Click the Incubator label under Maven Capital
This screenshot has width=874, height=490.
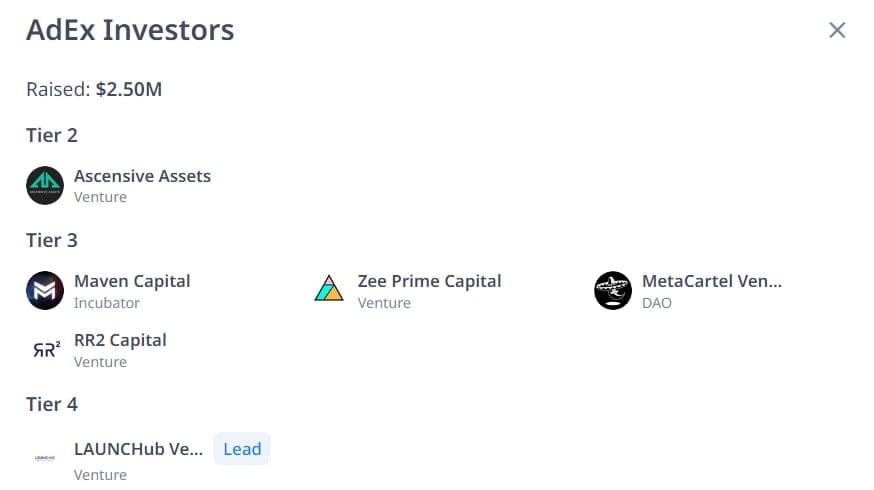(107, 303)
